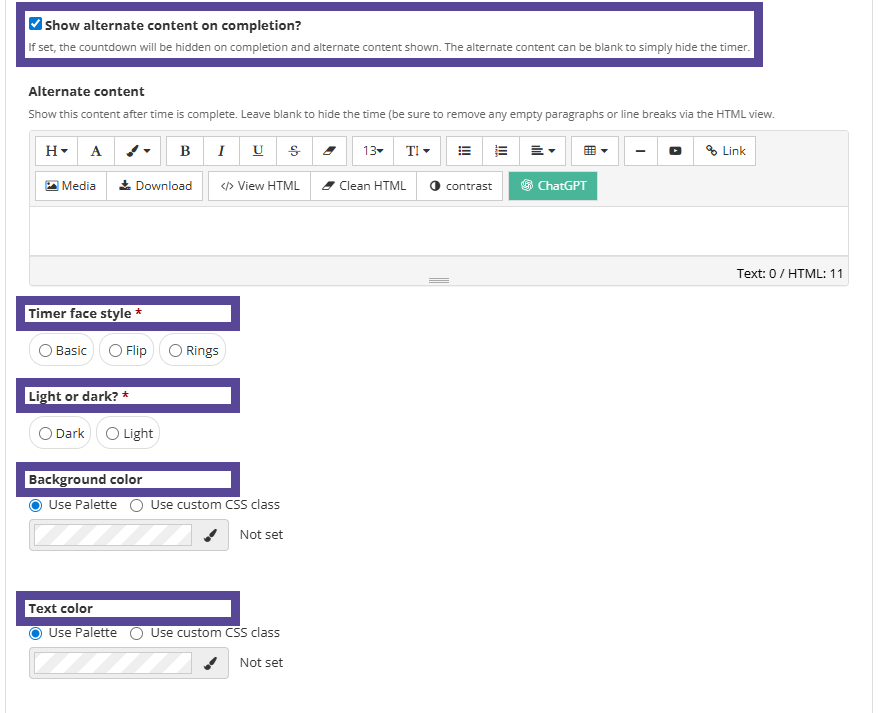
Task: Insert an ordered numbered list
Action: pyautogui.click(x=501, y=151)
